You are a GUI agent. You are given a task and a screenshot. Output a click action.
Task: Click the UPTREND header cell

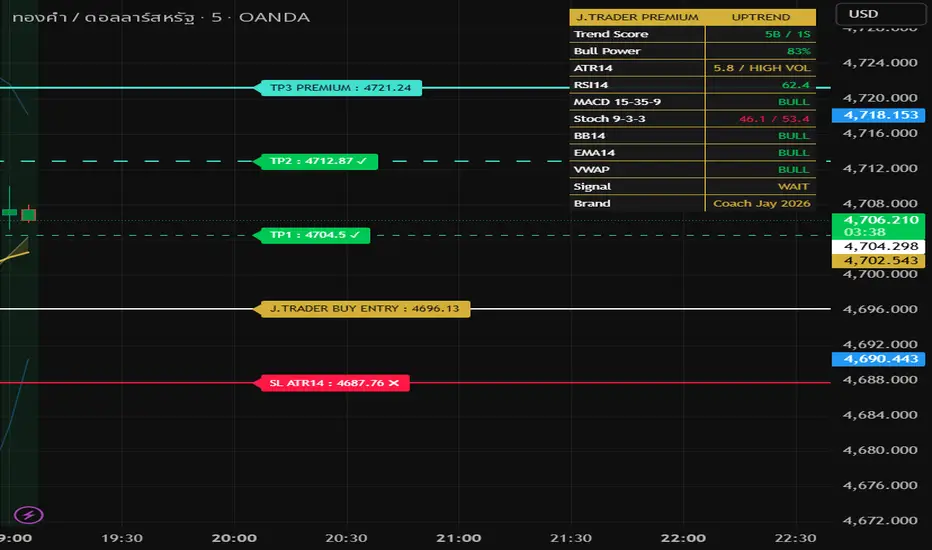(761, 17)
